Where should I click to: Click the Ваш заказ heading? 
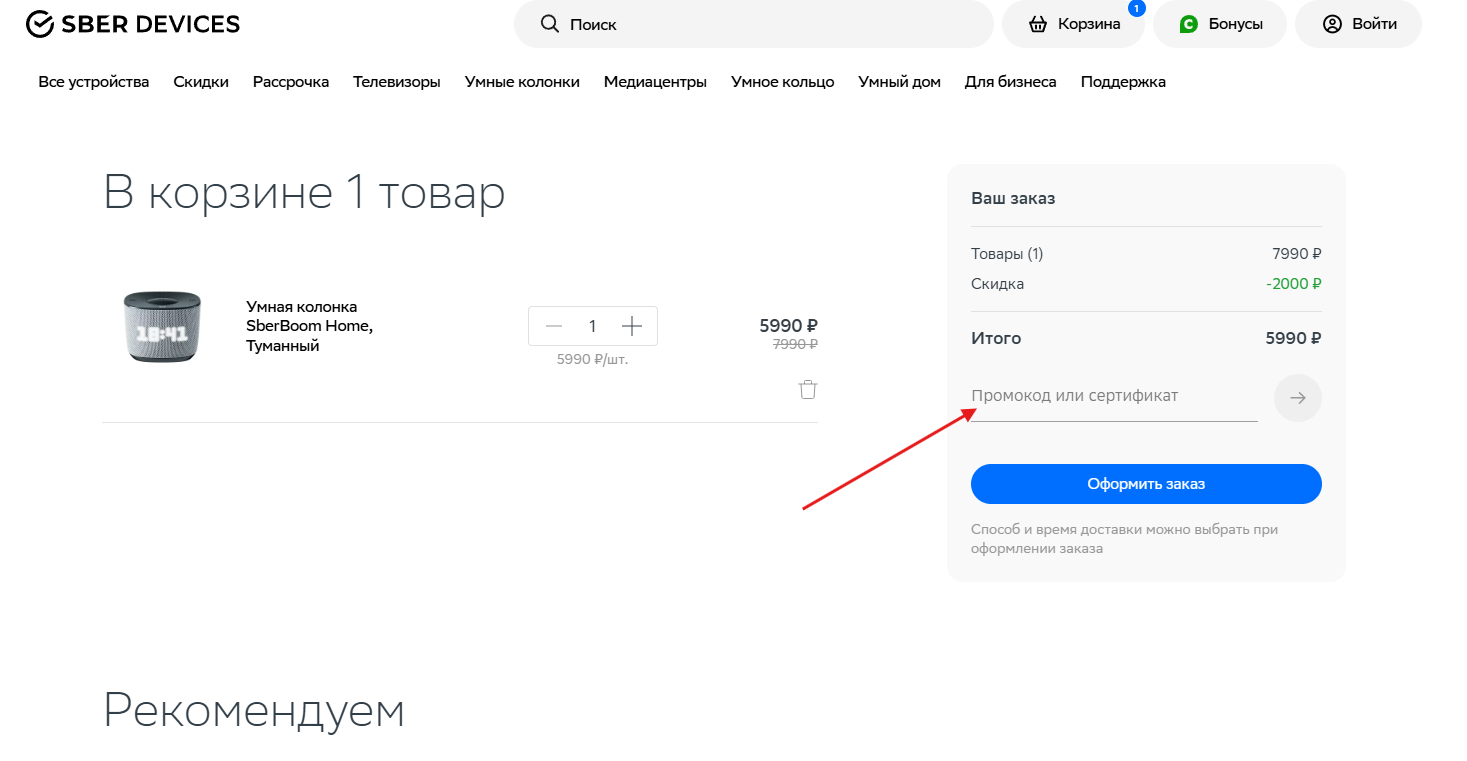pyautogui.click(x=1013, y=198)
